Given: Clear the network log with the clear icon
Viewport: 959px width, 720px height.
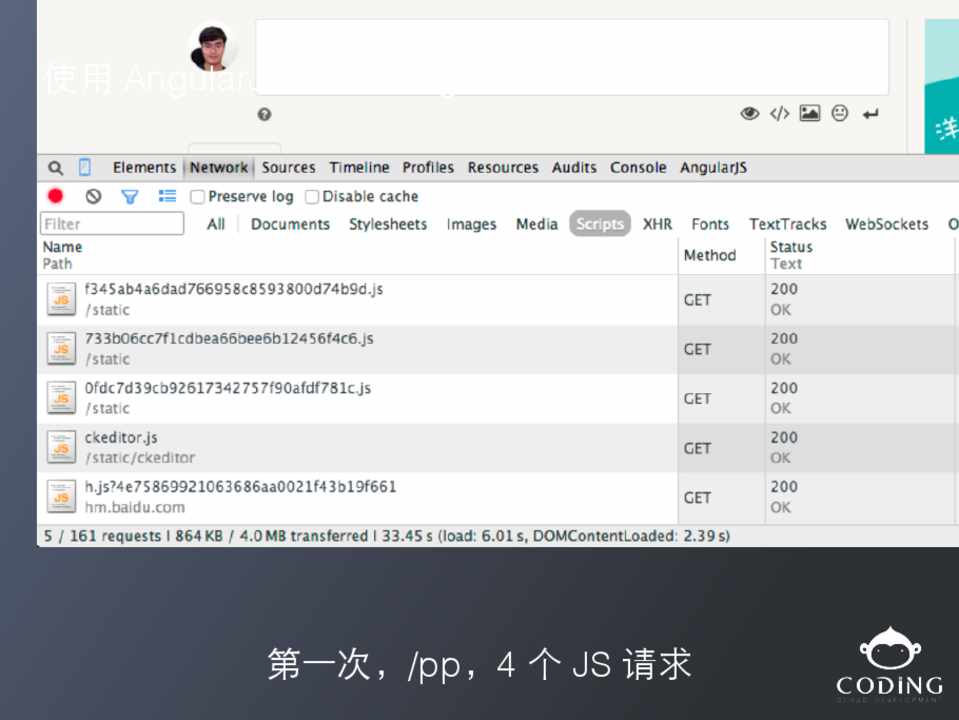Looking at the screenshot, I should point(93,196).
